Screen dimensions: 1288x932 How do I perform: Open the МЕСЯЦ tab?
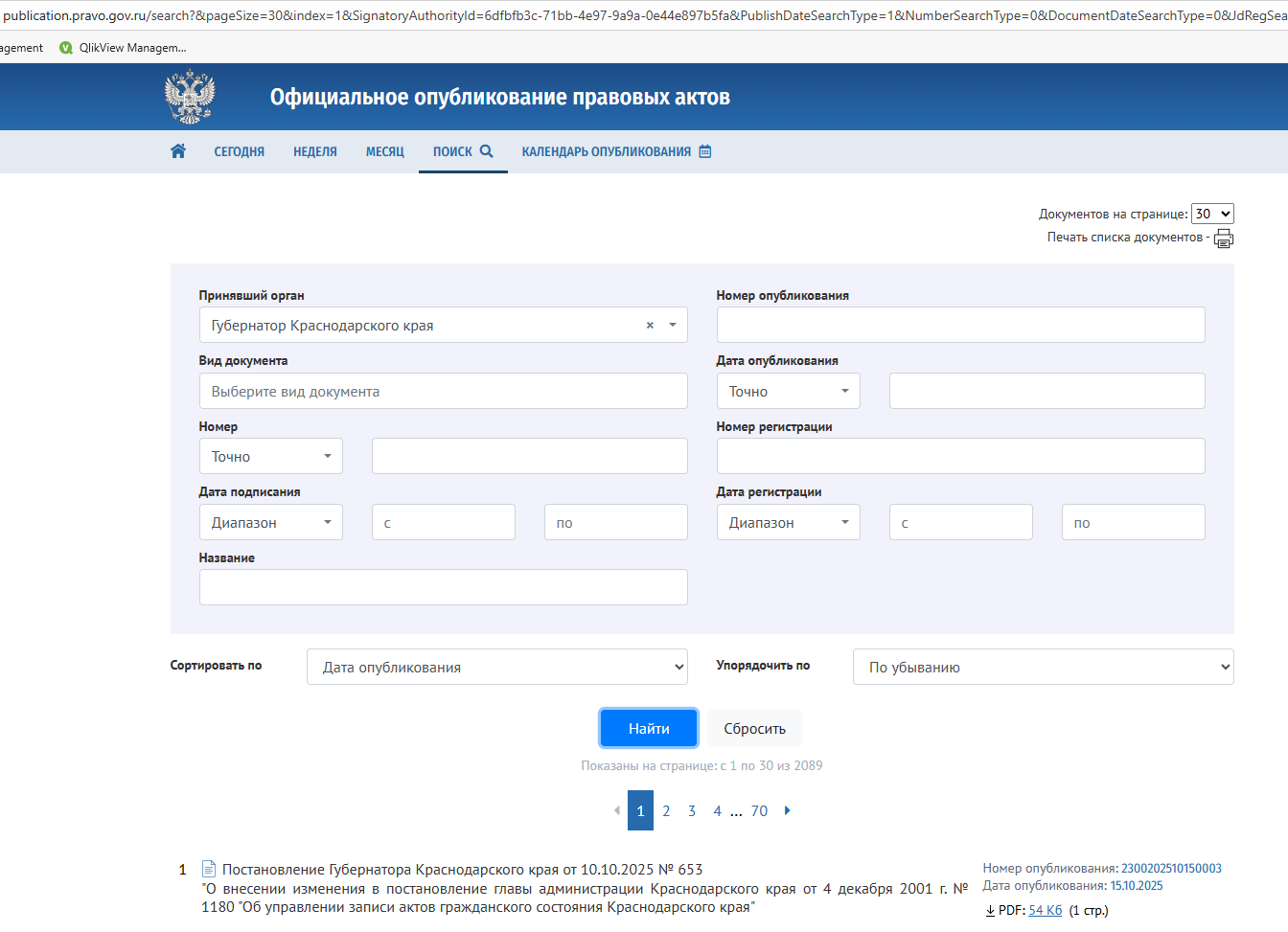pos(384,151)
